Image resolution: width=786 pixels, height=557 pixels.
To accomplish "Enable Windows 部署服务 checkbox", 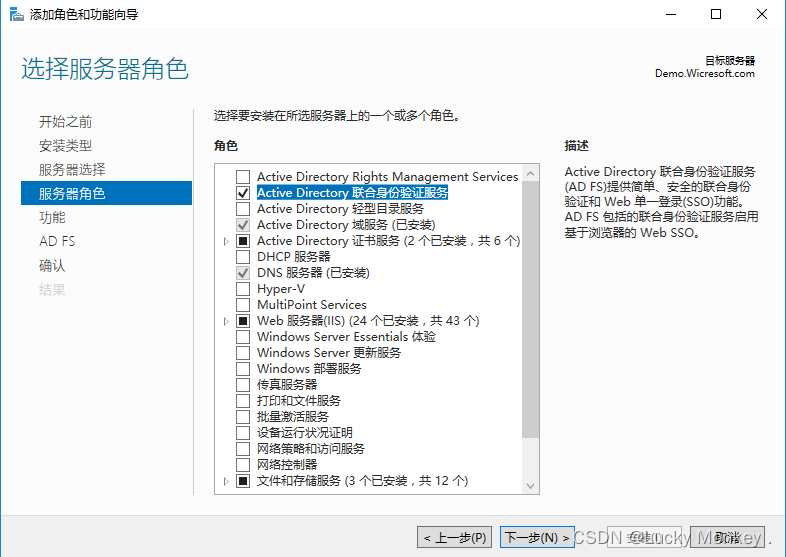I will coord(243,368).
